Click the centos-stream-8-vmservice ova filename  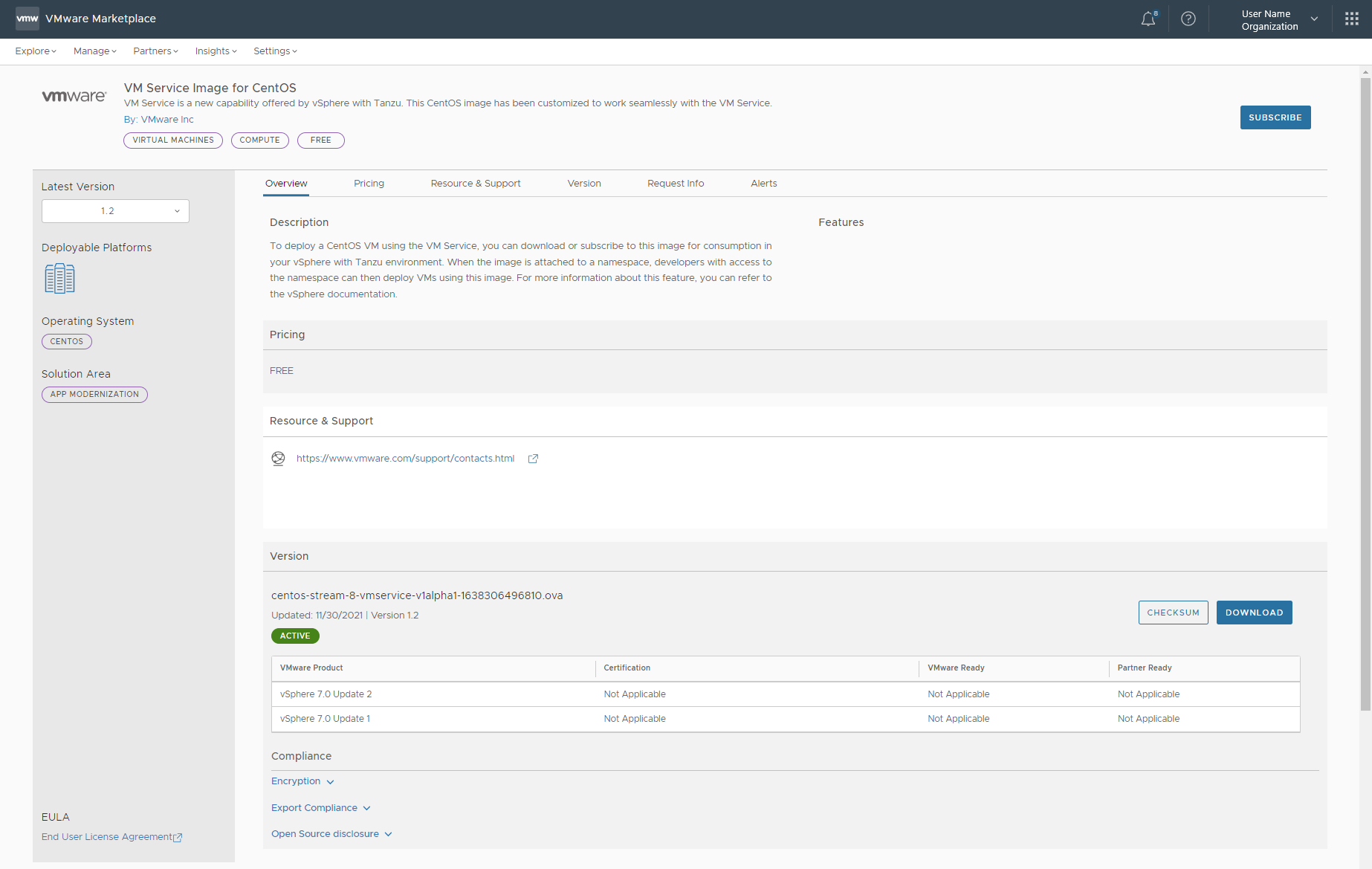point(417,596)
